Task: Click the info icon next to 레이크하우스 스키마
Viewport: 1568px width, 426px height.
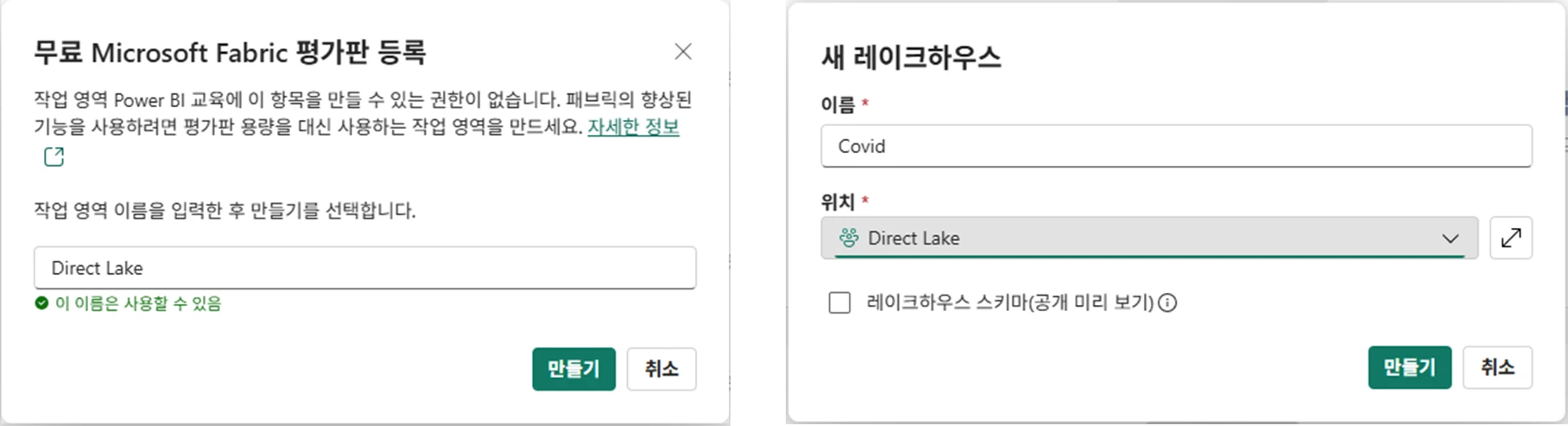Action: (x=1167, y=302)
